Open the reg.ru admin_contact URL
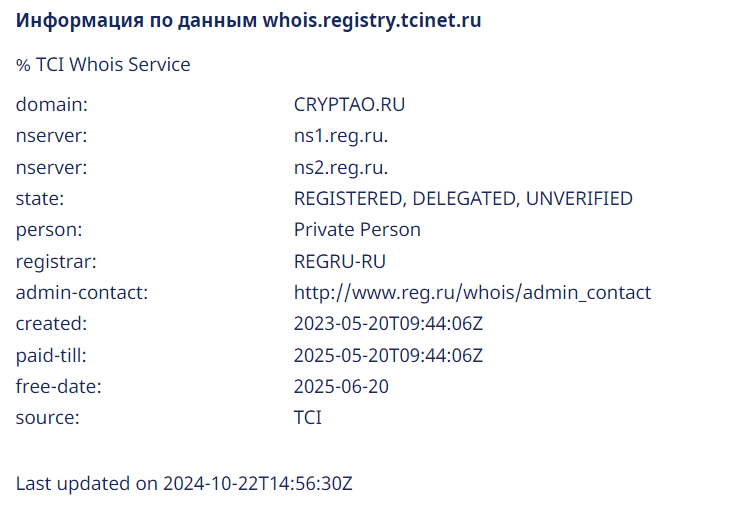This screenshot has height=511, width=729. 472,293
